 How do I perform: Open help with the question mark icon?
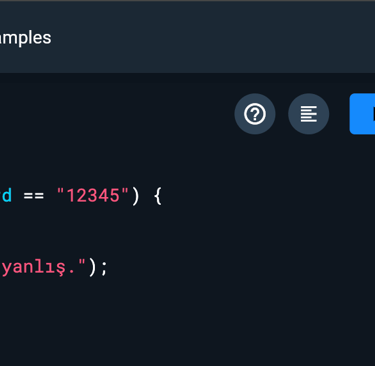click(x=255, y=114)
